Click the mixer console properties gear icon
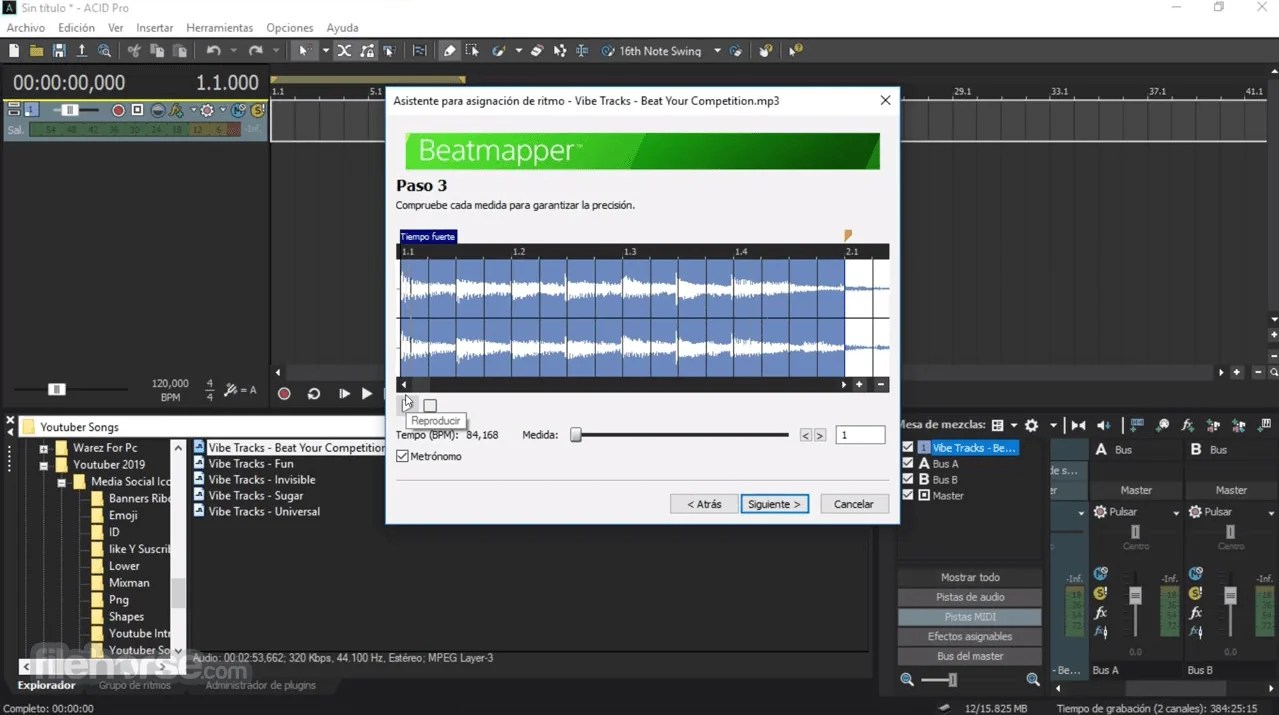 click(x=1032, y=425)
